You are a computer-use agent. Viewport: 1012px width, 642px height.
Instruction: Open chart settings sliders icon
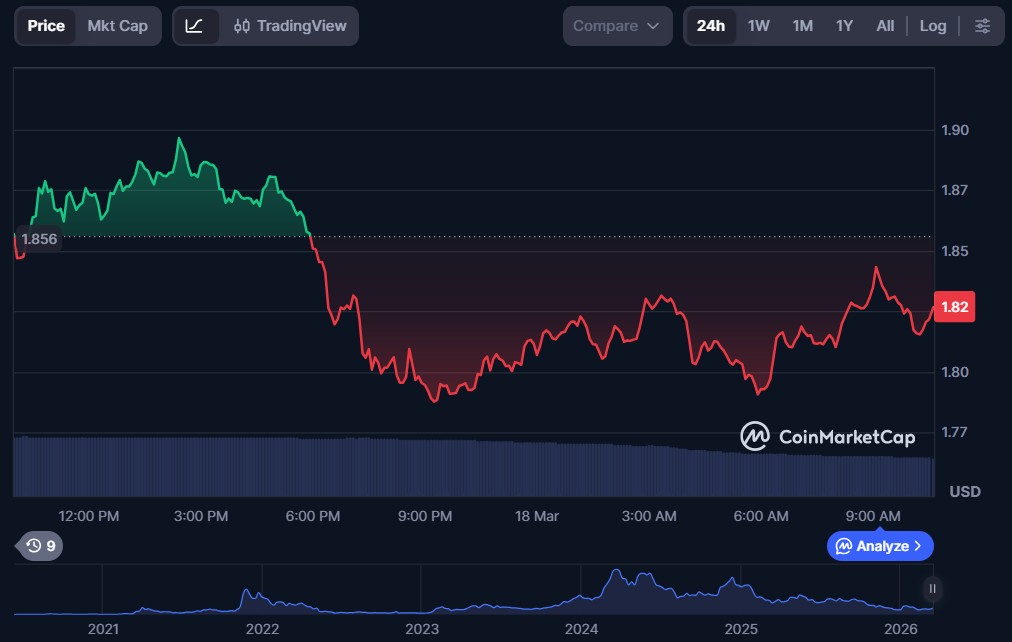point(983,26)
